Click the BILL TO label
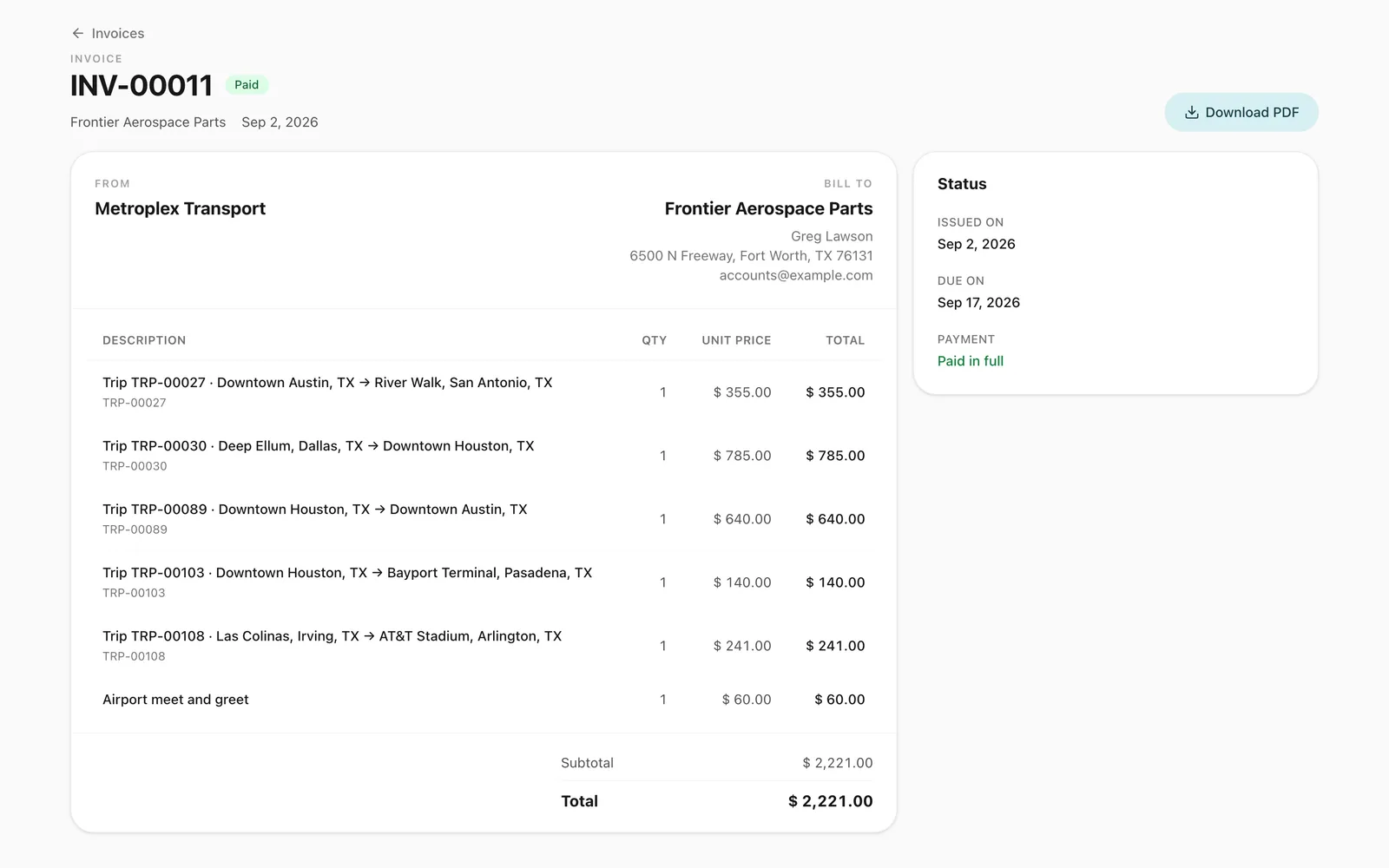The width and height of the screenshot is (1389, 868). [x=848, y=184]
